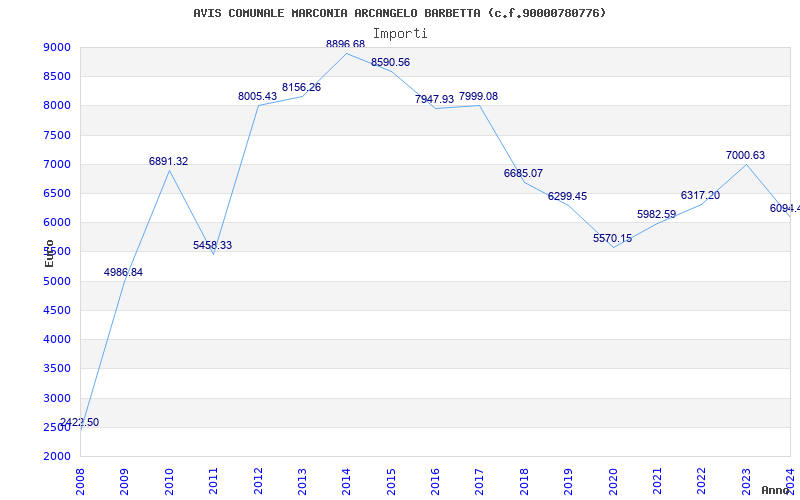Select the 7999.08 data label
The image size is (800, 500).
tap(479, 96)
